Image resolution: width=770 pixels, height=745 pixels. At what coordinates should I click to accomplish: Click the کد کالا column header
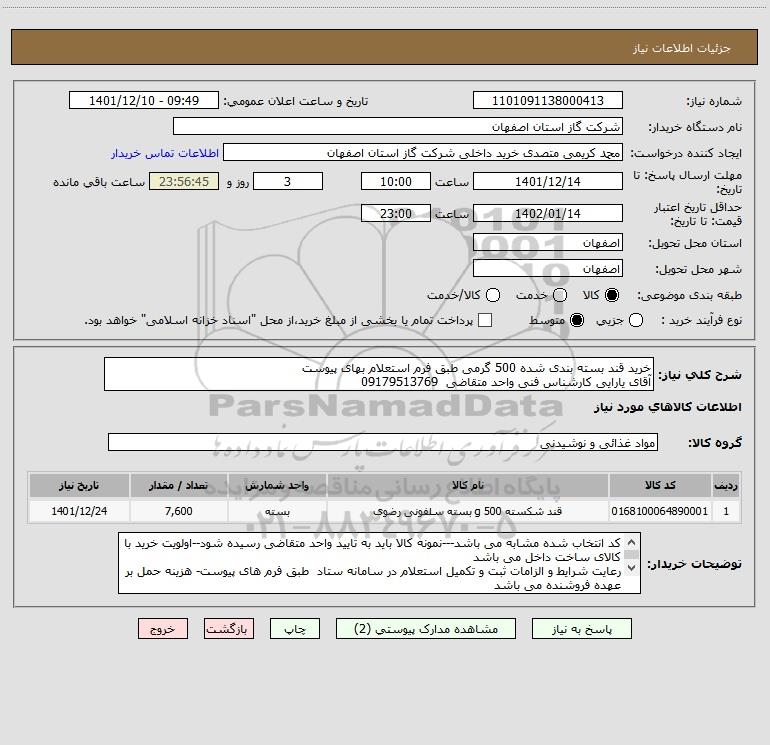660,485
